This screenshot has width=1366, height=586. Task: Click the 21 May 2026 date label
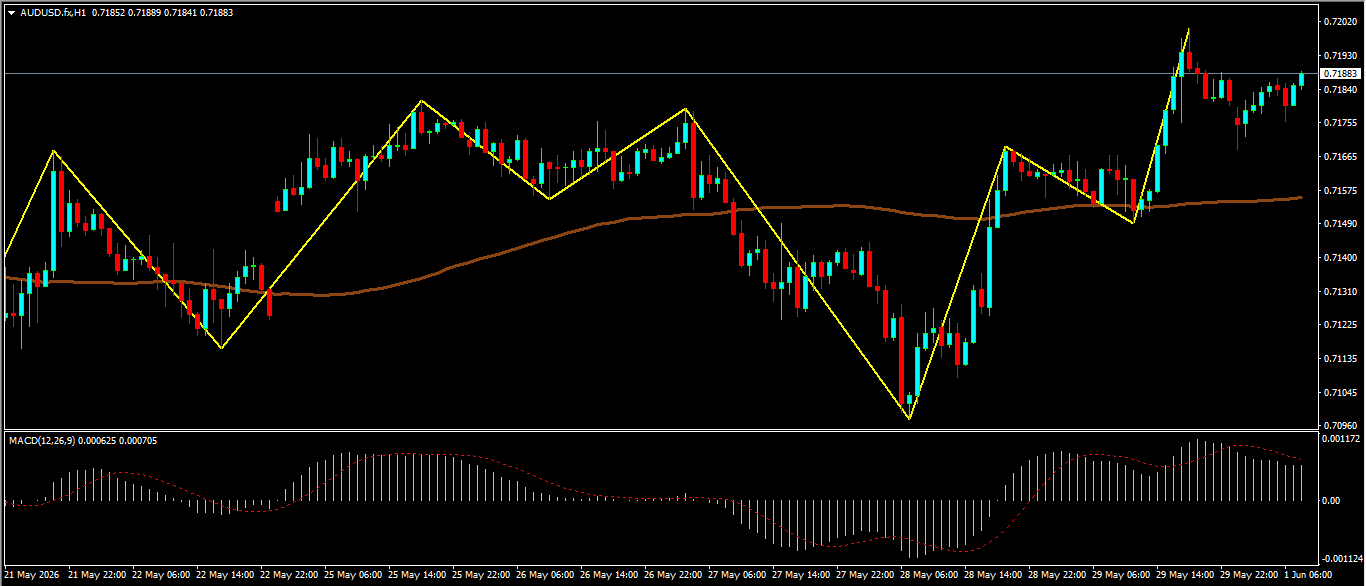point(33,575)
